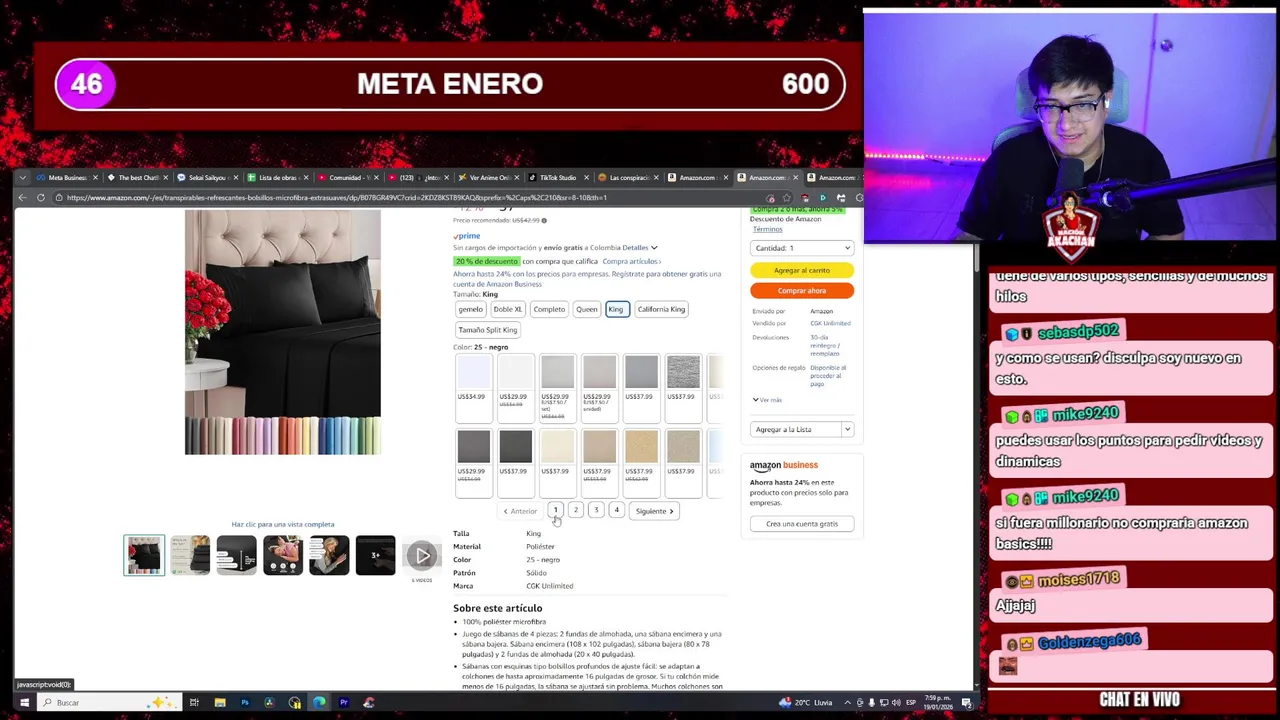The image size is (1280, 720).
Task: Click Comprar ahora button
Action: point(802,291)
